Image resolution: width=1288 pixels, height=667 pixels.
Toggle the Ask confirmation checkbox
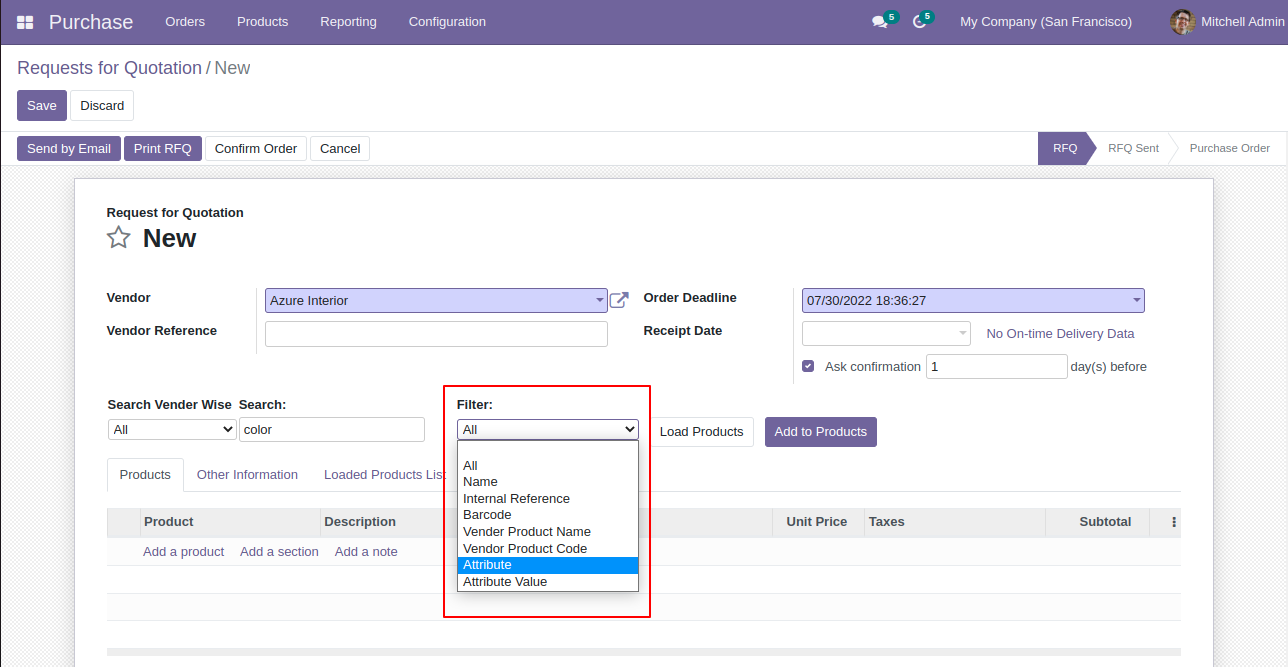808,367
